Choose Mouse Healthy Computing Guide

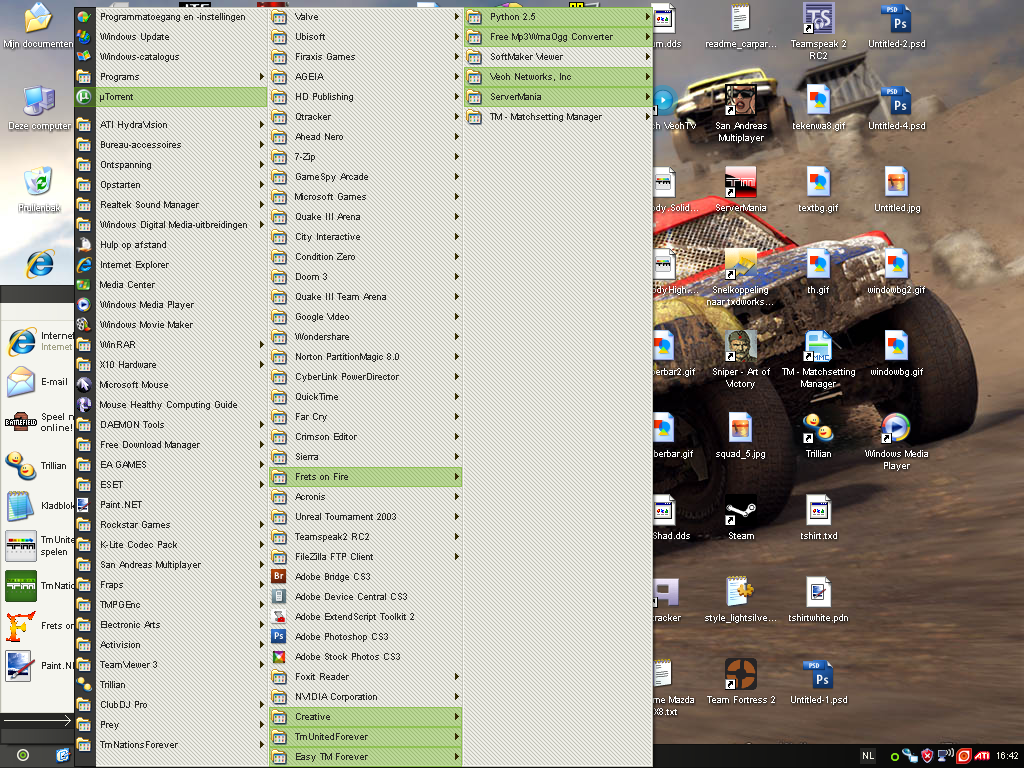(x=170, y=404)
